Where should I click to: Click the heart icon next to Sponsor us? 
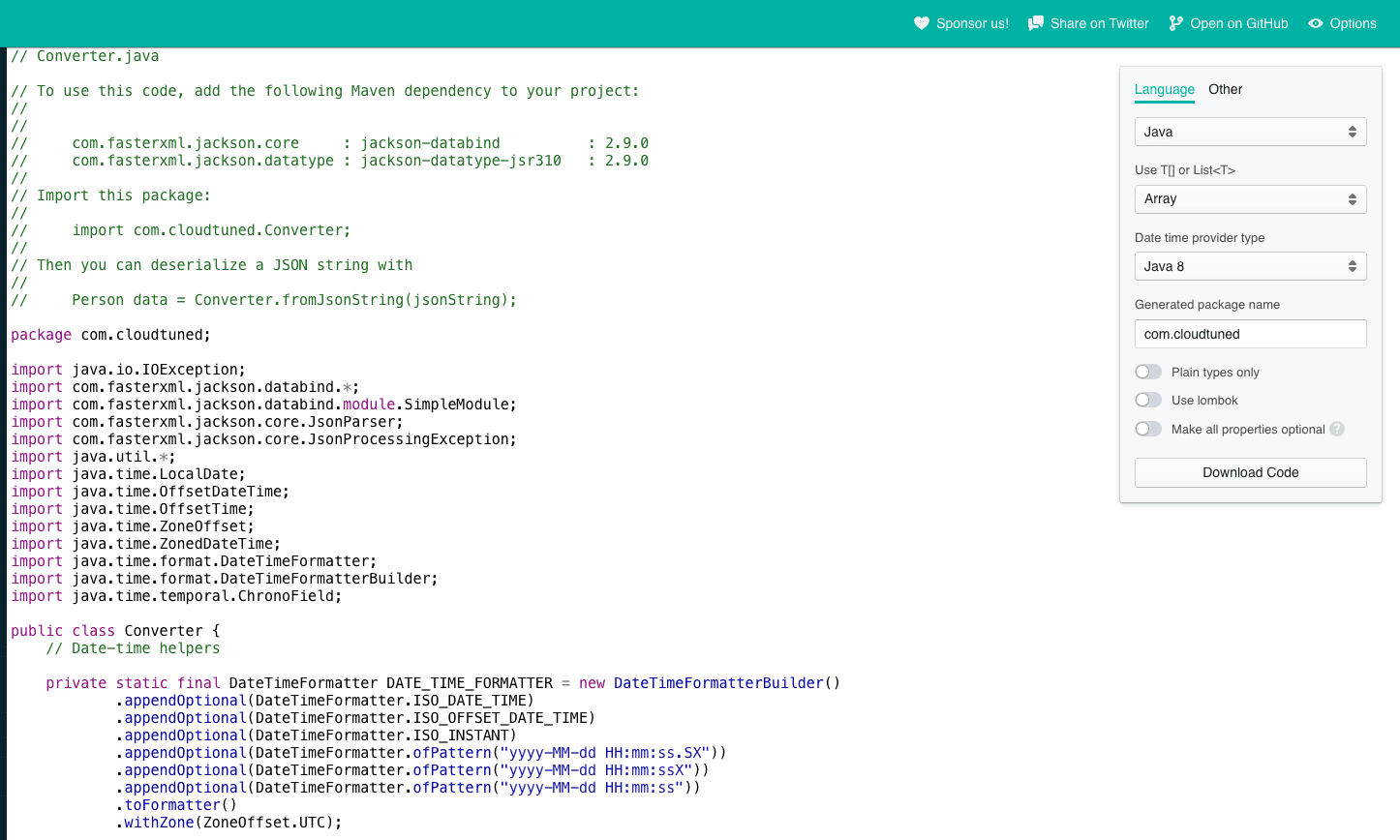click(x=922, y=23)
